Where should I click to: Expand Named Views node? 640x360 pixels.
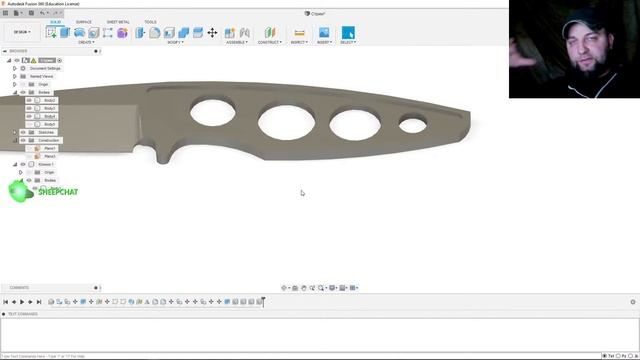(x=15, y=76)
